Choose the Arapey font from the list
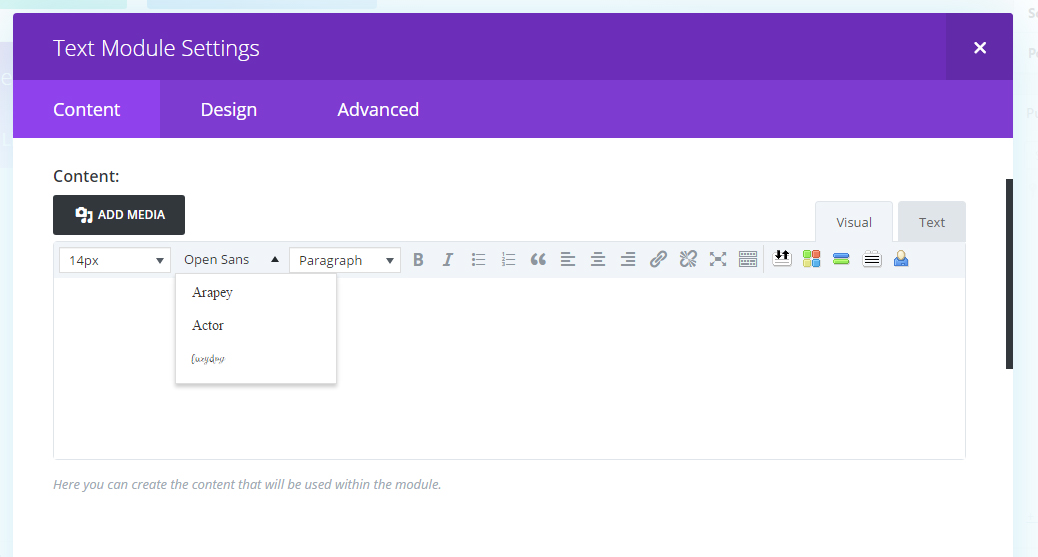This screenshot has width=1038, height=557. (x=212, y=293)
